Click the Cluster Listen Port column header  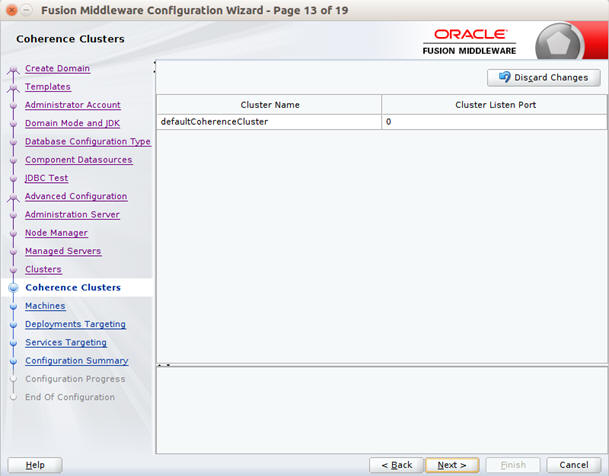[x=494, y=105]
